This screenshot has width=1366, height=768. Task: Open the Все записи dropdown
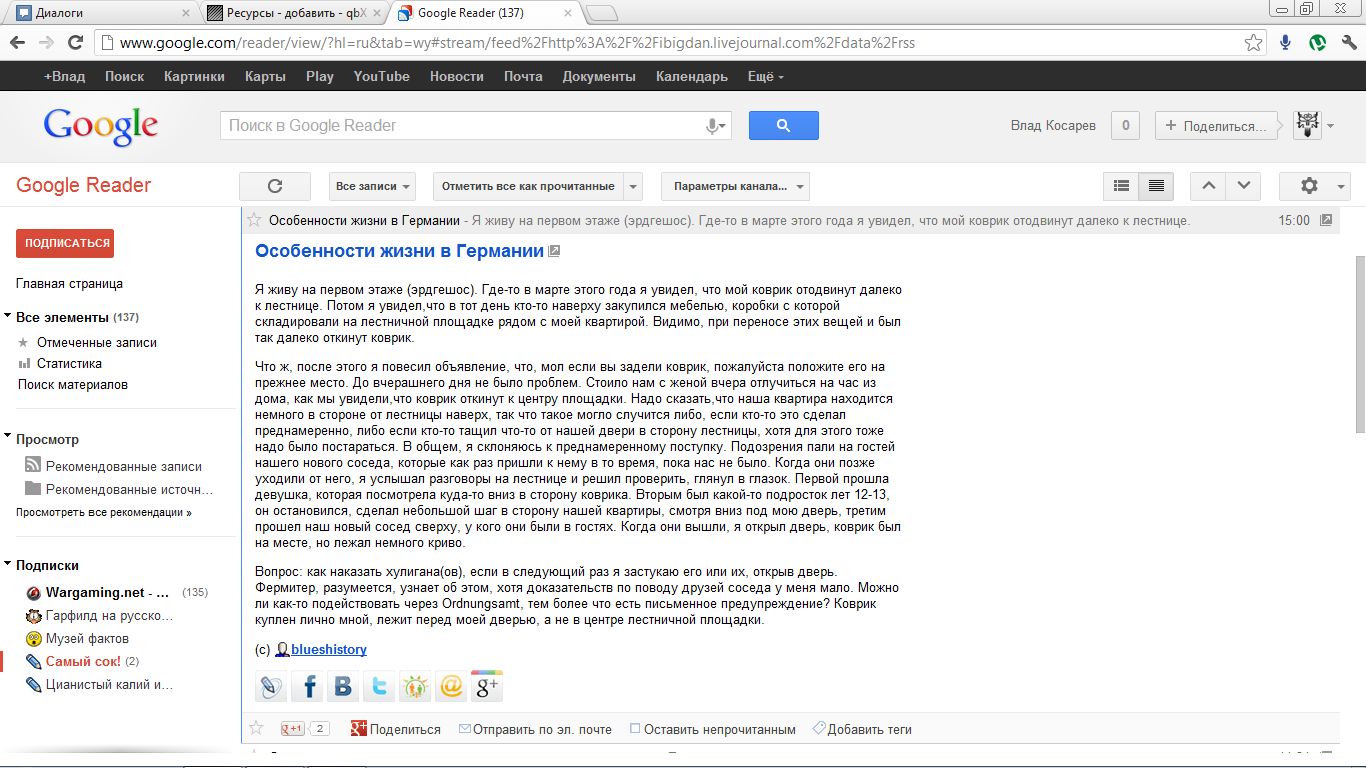[x=372, y=186]
